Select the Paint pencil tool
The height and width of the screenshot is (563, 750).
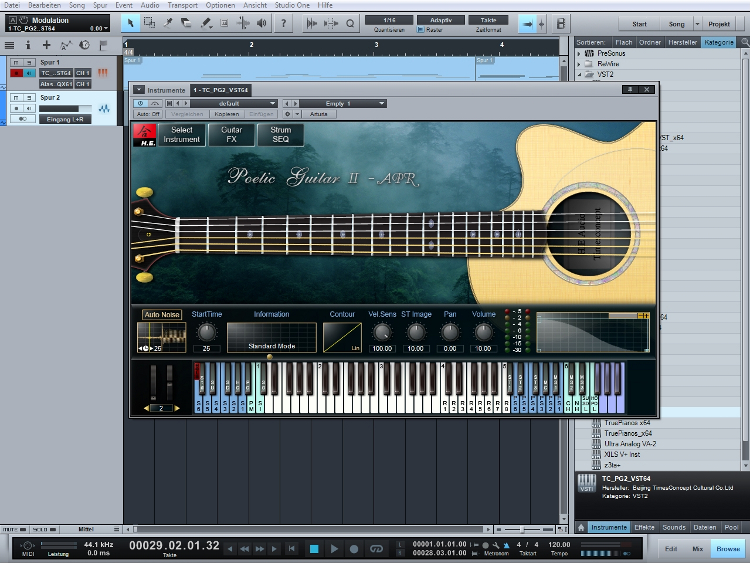206,23
